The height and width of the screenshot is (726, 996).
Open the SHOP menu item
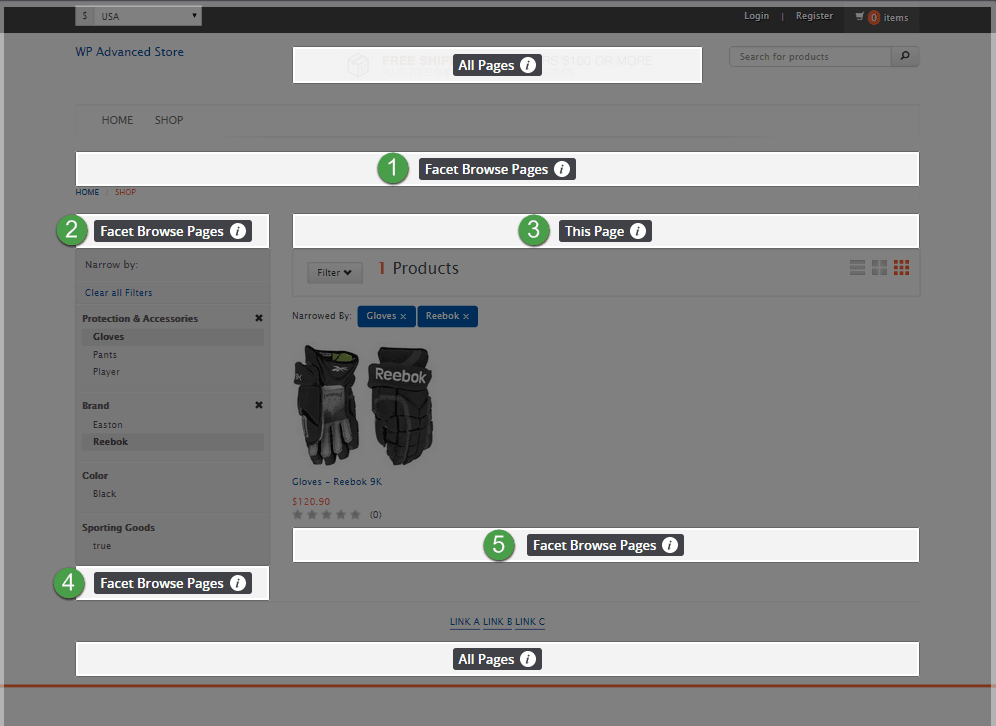click(169, 120)
